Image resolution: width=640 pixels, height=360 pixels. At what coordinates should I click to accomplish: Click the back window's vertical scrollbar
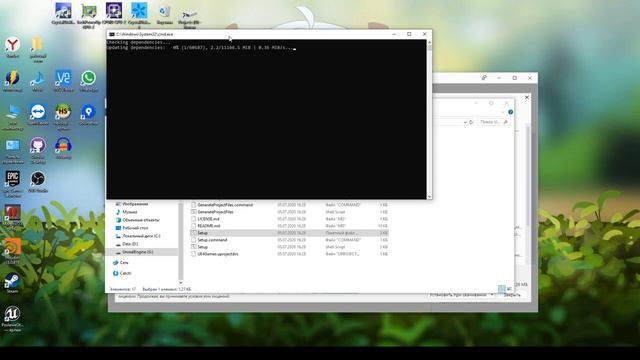(x=528, y=176)
